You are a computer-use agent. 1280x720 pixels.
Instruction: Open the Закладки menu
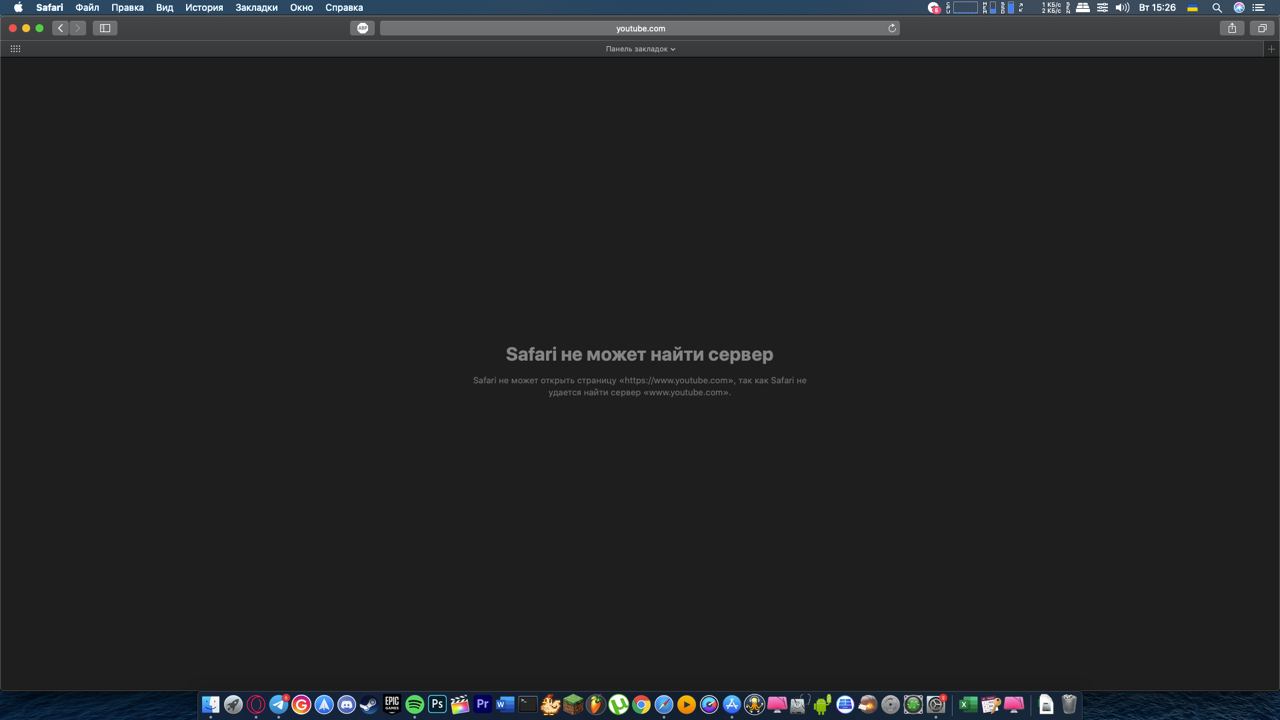click(257, 7)
